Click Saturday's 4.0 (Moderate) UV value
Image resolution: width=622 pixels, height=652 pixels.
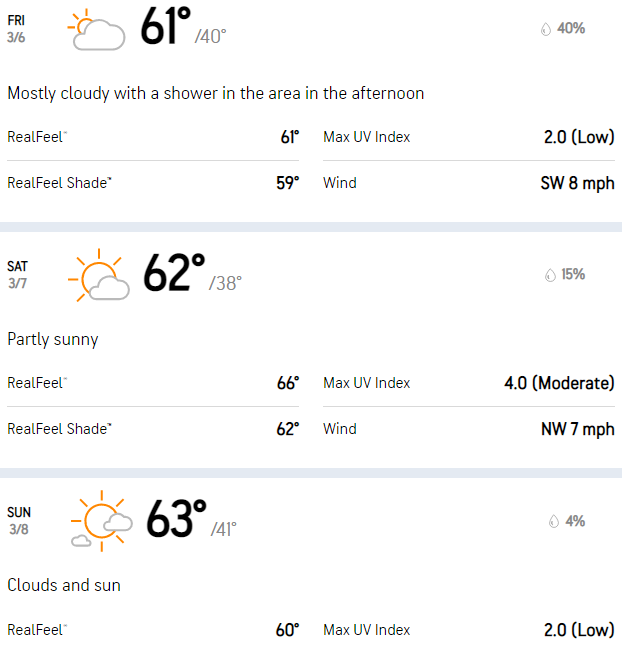tap(559, 383)
